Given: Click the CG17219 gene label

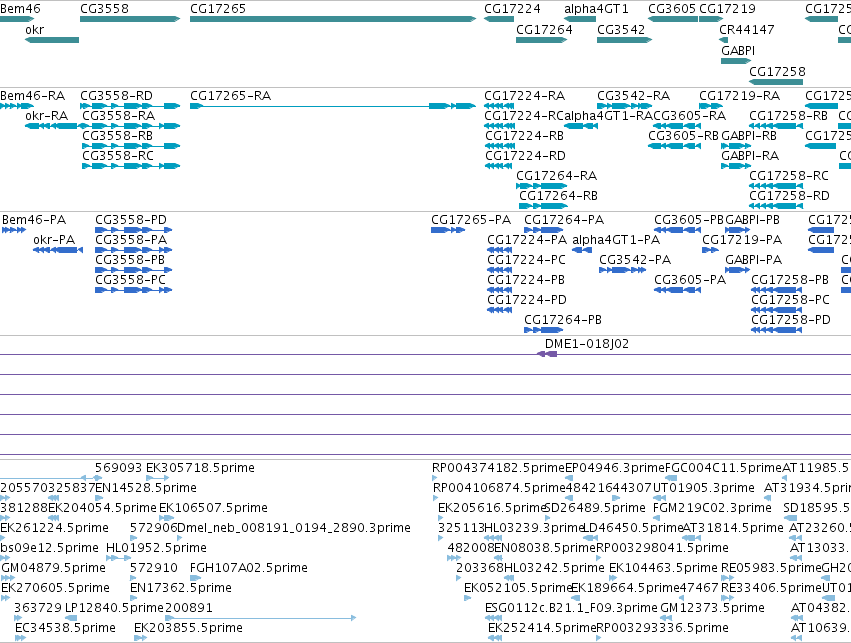Looking at the screenshot, I should tap(727, 9).
